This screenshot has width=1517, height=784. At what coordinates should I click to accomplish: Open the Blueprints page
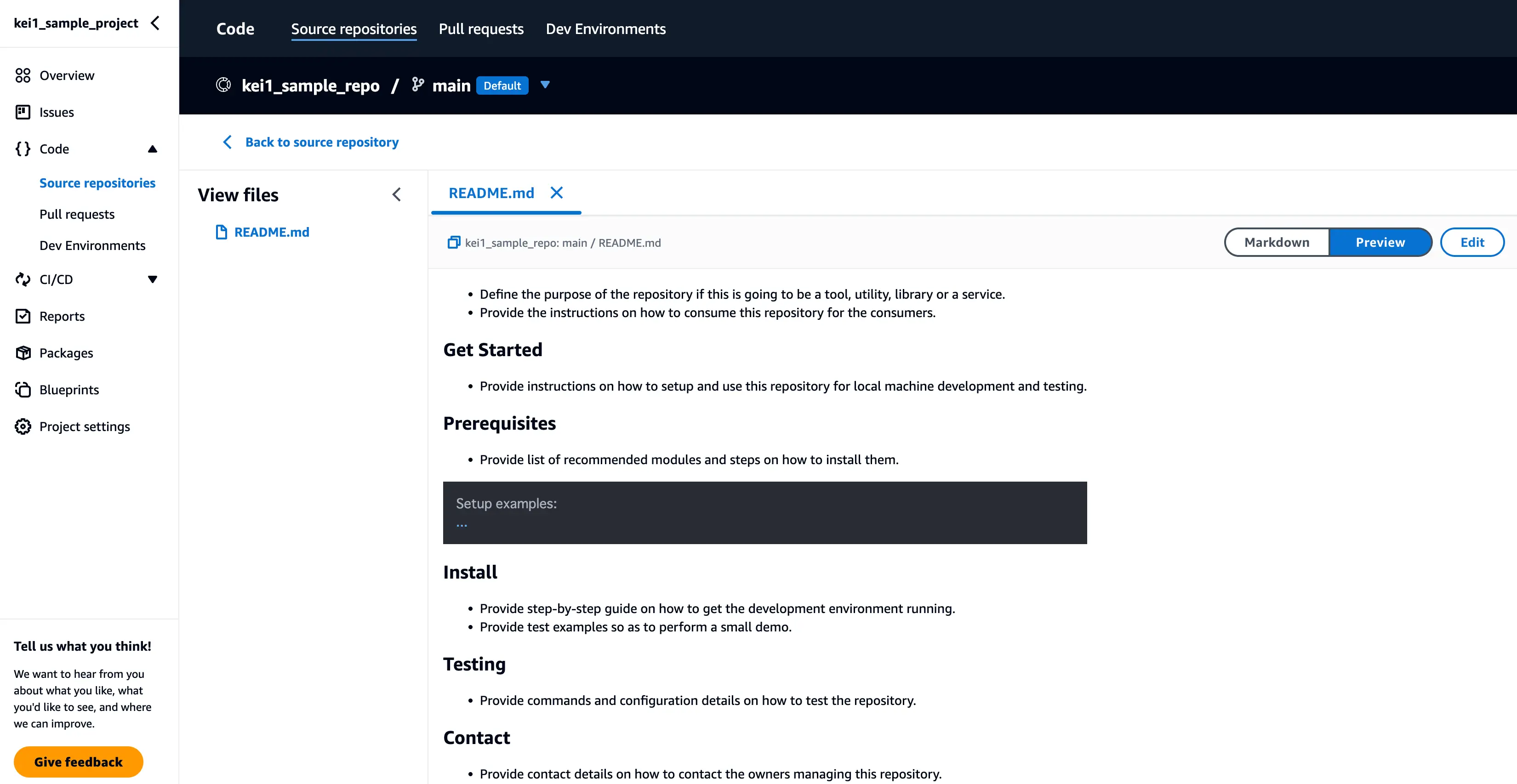point(69,390)
